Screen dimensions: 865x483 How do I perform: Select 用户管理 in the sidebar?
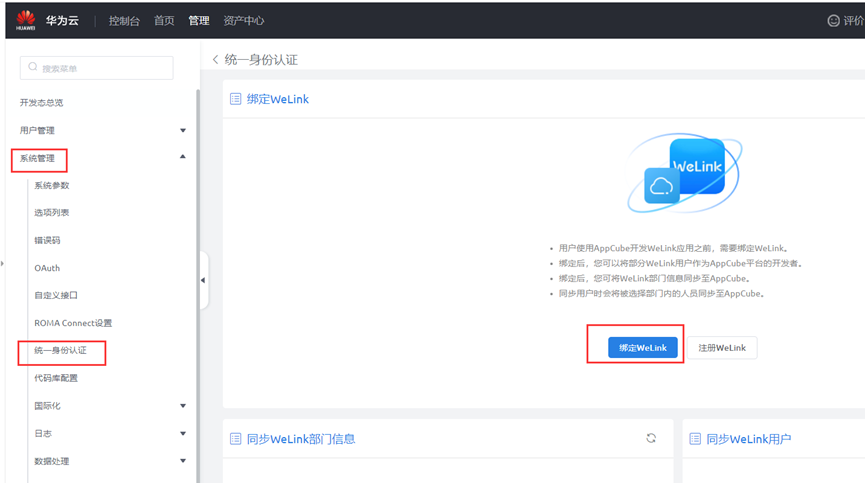[x=37, y=131]
